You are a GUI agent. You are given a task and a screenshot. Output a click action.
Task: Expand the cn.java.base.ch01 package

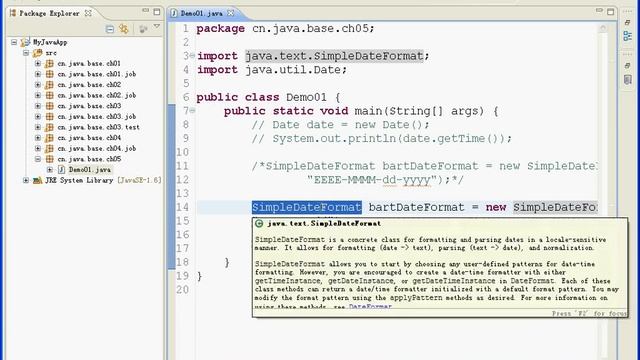(x=38, y=63)
